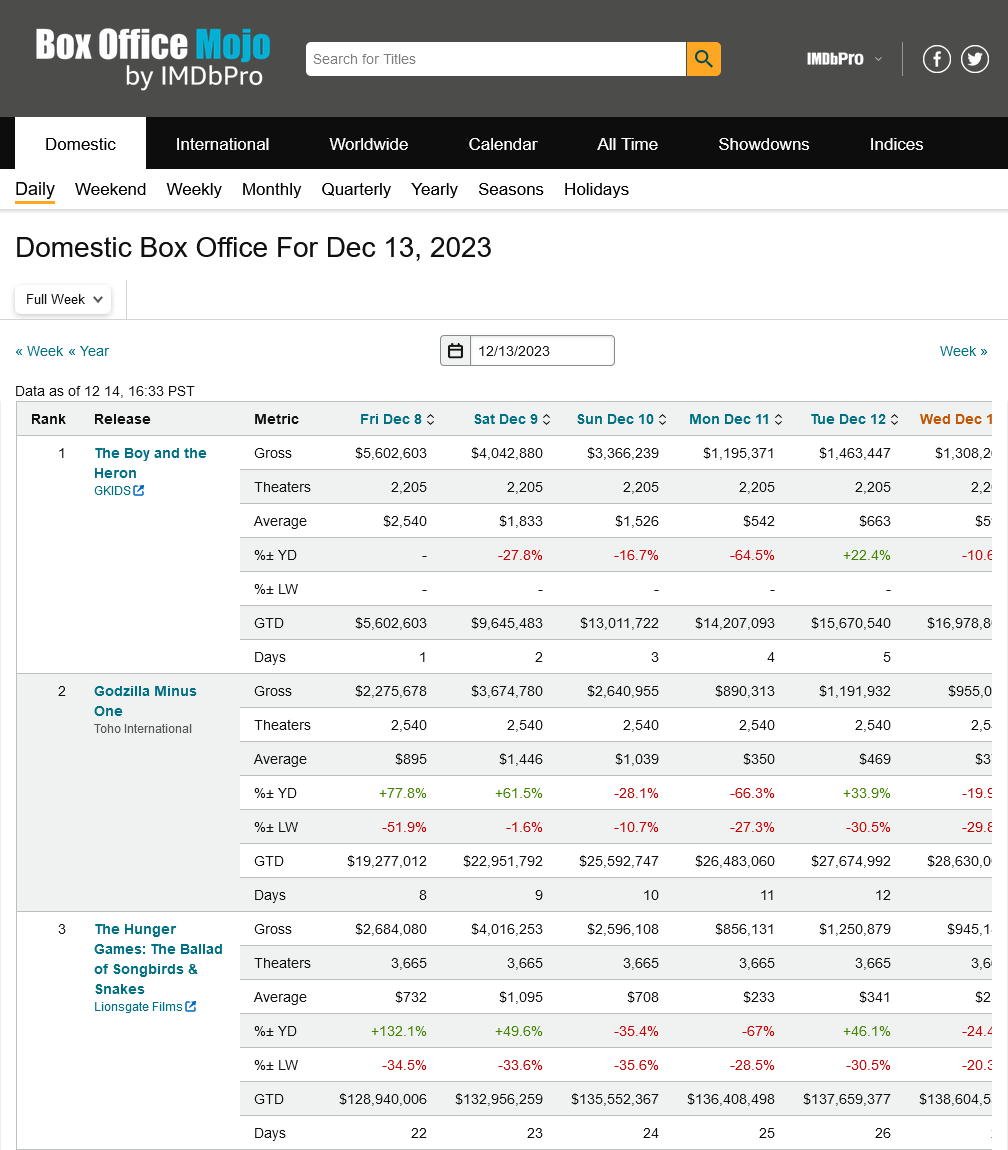Go to the Showdowns tab
Image resolution: width=1008 pixels, height=1150 pixels.
pos(764,144)
